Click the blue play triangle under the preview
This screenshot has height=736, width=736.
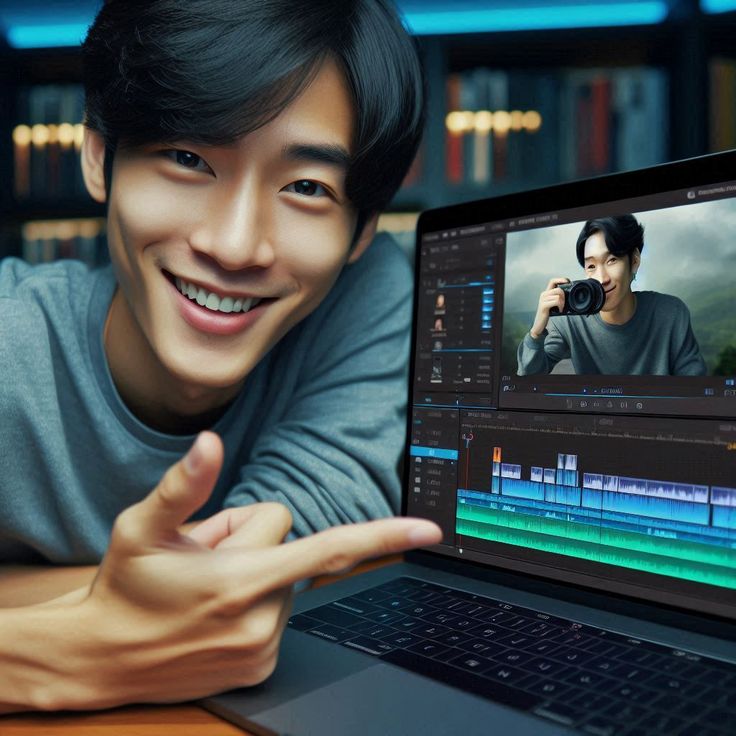(x=584, y=391)
